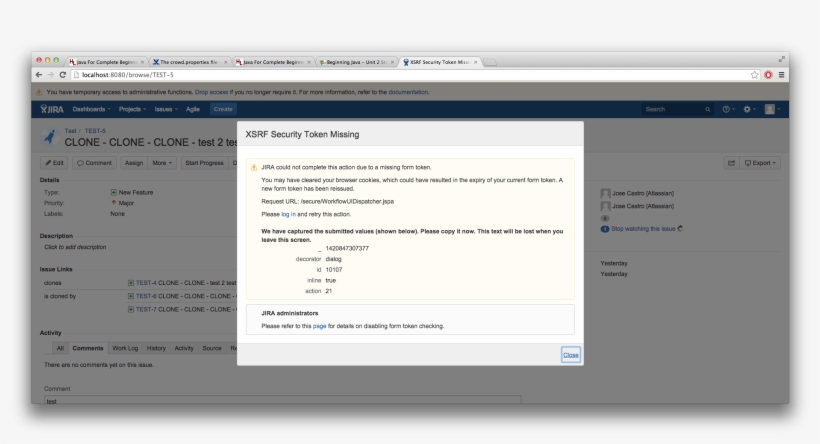The width and height of the screenshot is (820, 444).
Task: Click the Test project rocket avatar
Action: (x=50, y=137)
